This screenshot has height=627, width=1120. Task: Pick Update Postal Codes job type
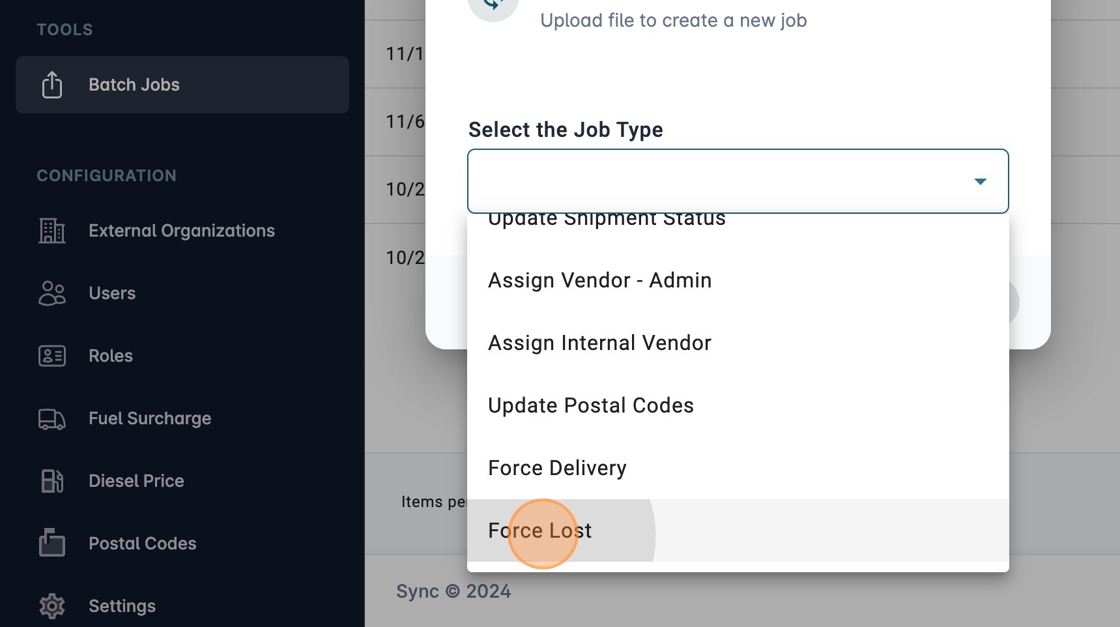pyautogui.click(x=591, y=406)
